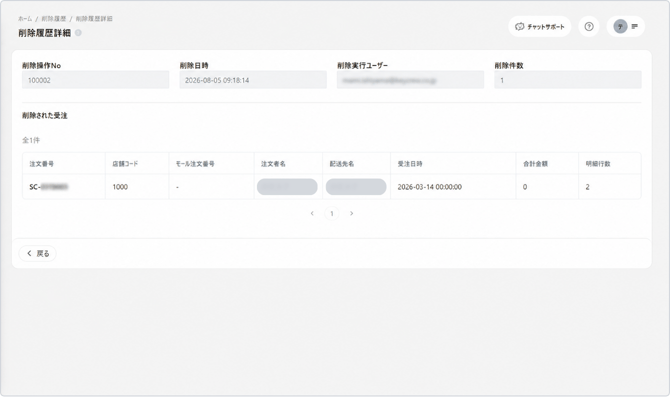Click the info icon next to 削除履歴詳細 title

coord(78,33)
